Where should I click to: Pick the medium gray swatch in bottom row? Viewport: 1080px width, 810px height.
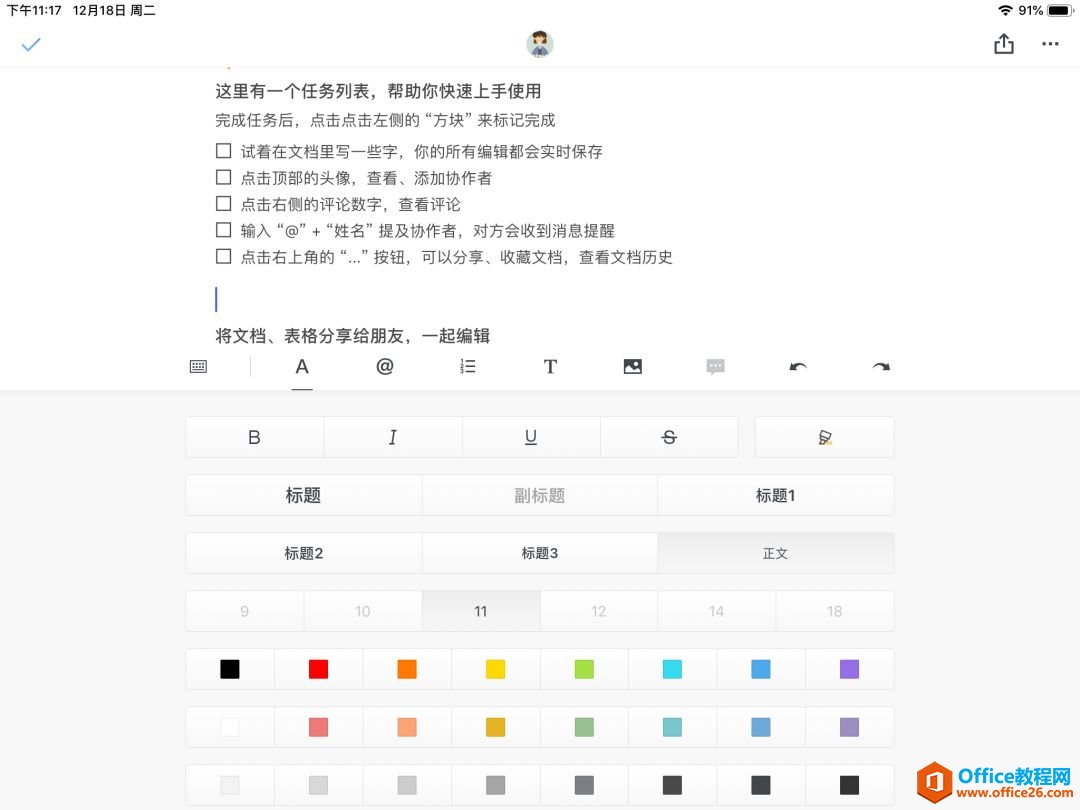click(495, 785)
